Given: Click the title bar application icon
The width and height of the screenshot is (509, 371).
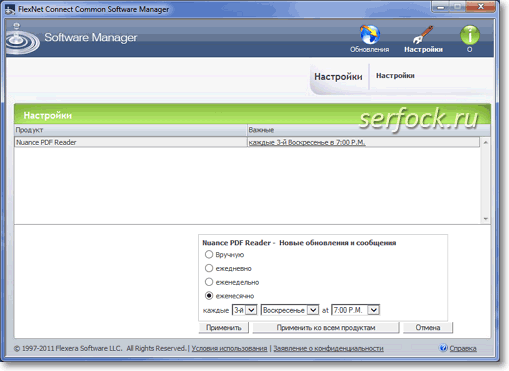Looking at the screenshot, I should (10, 9).
